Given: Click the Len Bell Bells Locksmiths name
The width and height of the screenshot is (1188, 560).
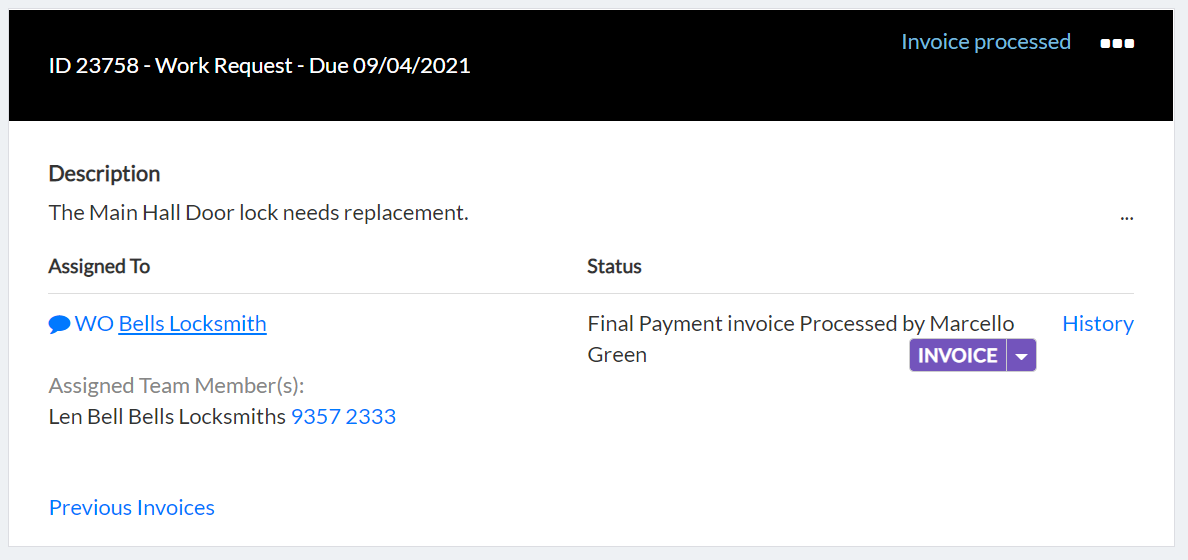Looking at the screenshot, I should click(x=167, y=416).
